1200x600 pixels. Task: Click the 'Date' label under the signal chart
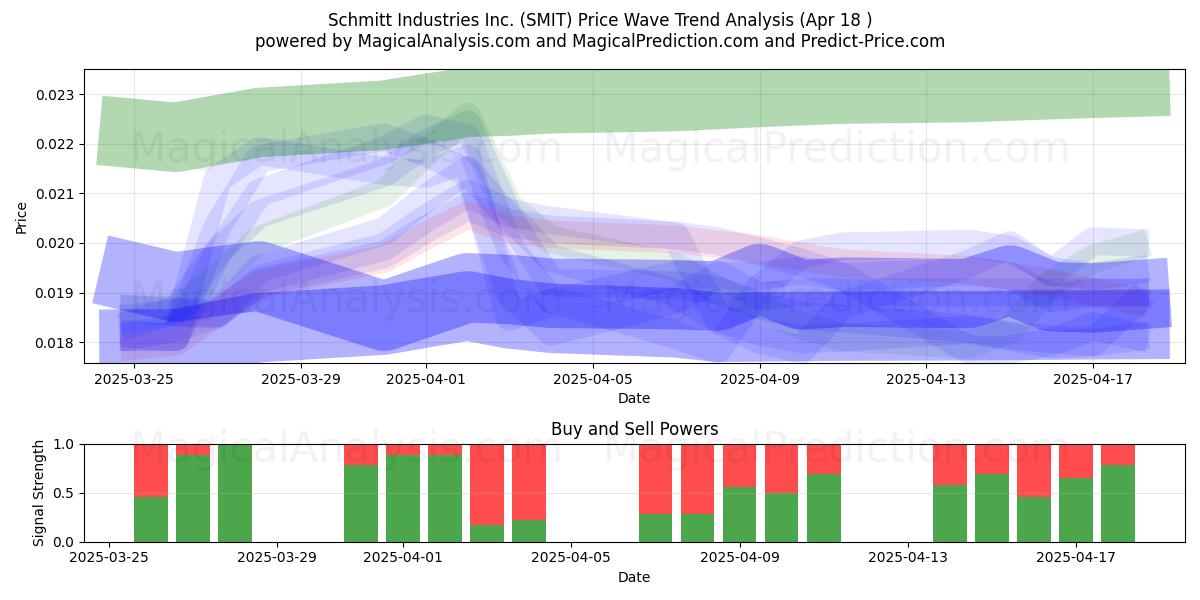point(634,577)
